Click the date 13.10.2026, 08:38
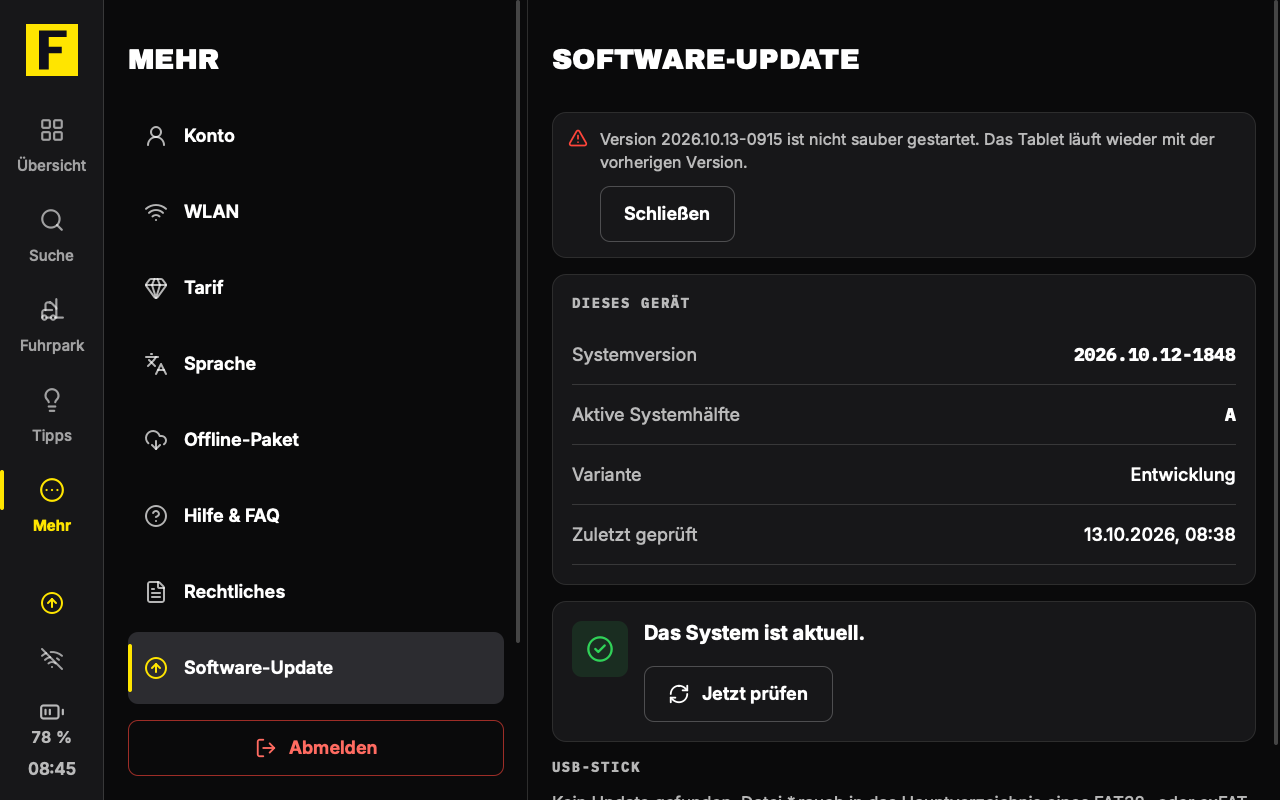1280x800 pixels. point(1160,535)
